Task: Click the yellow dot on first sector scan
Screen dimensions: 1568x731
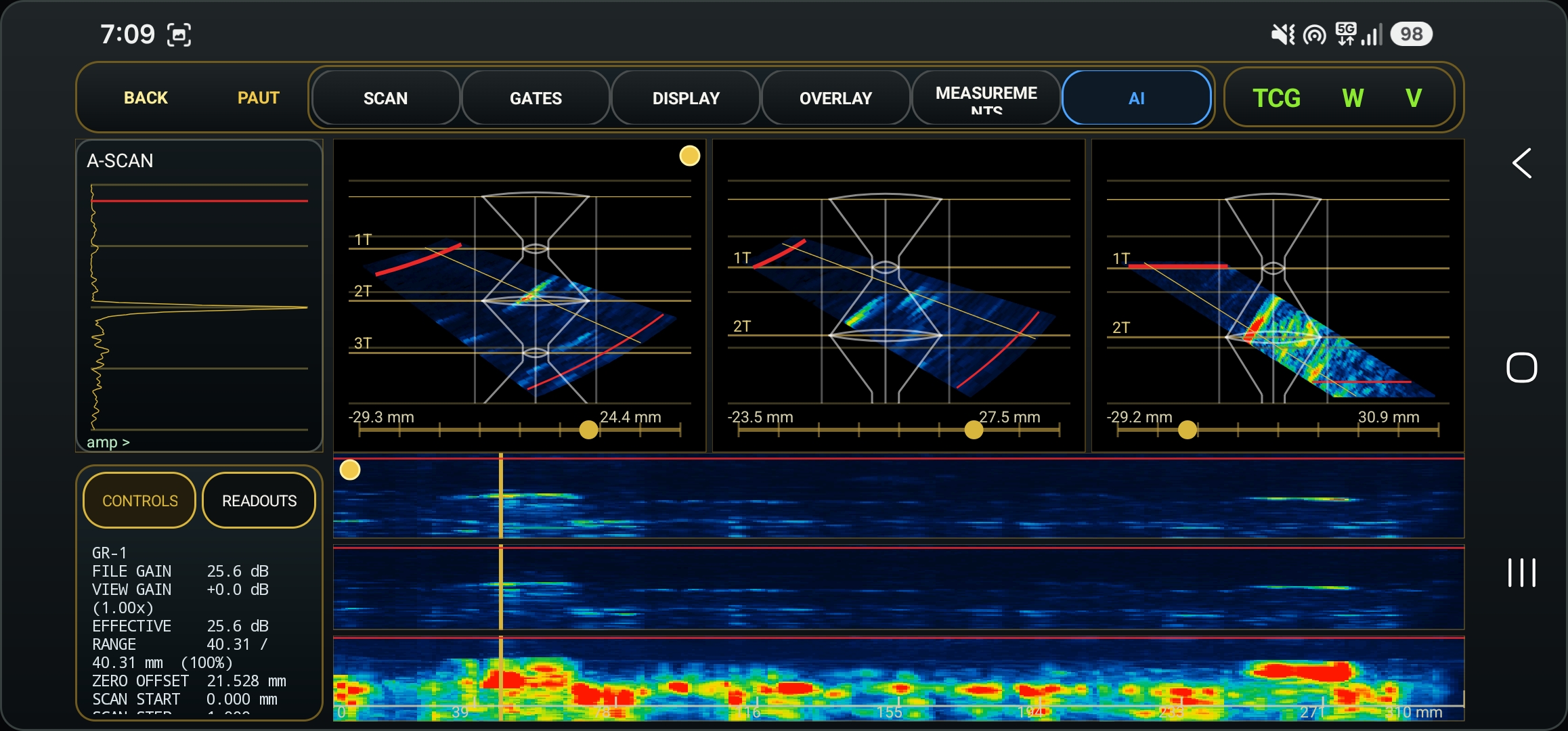Action: pos(689,156)
